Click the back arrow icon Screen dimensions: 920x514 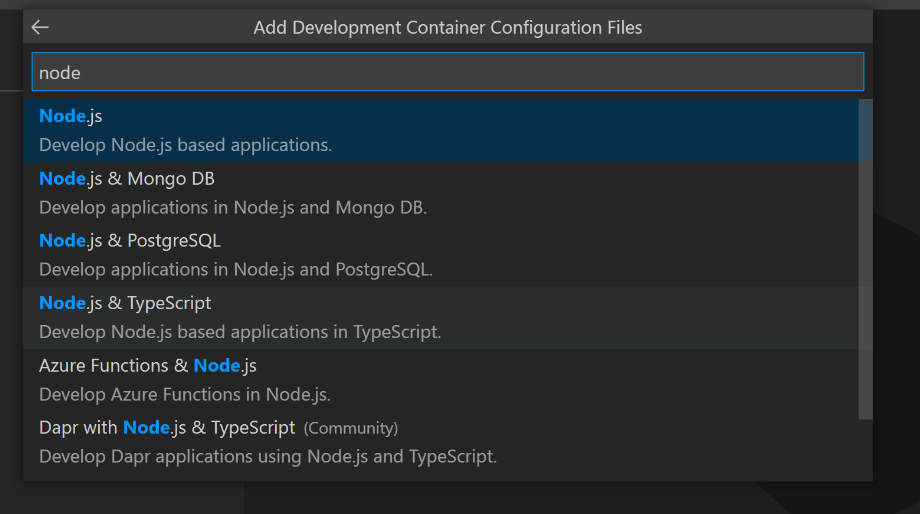tap(41, 28)
